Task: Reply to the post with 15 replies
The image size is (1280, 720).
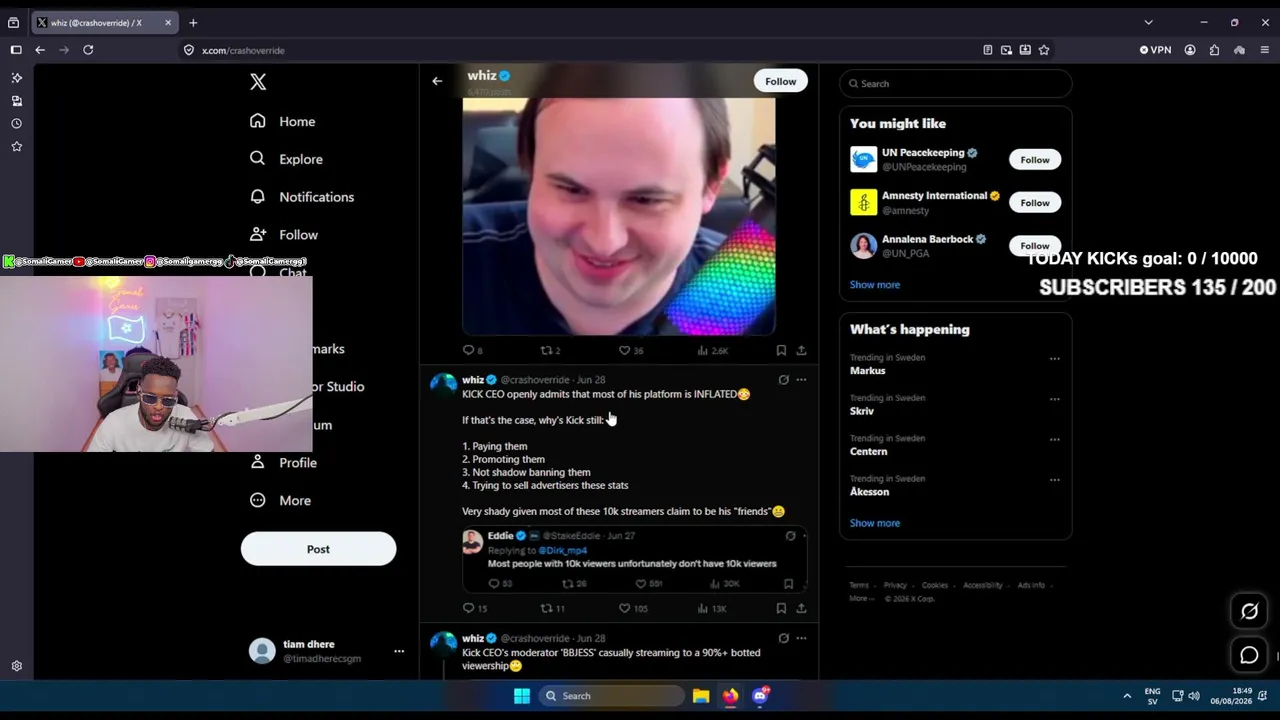Action: 475,608
